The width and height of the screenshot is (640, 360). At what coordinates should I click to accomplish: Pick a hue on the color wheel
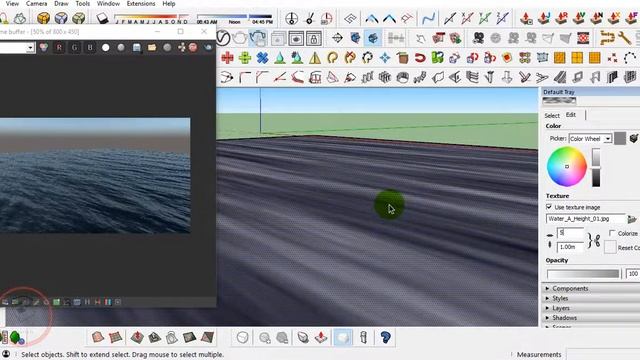coord(567,167)
